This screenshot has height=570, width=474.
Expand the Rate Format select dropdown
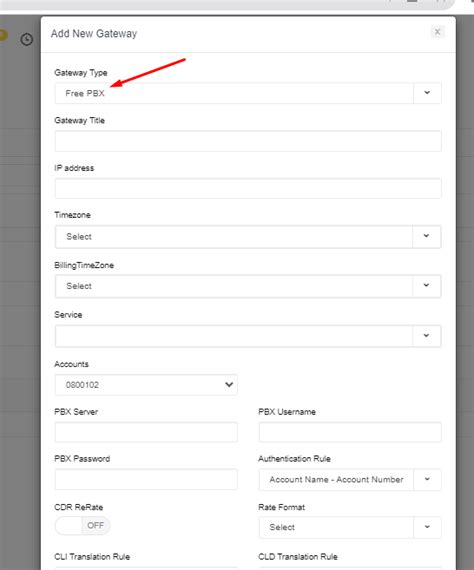point(350,527)
